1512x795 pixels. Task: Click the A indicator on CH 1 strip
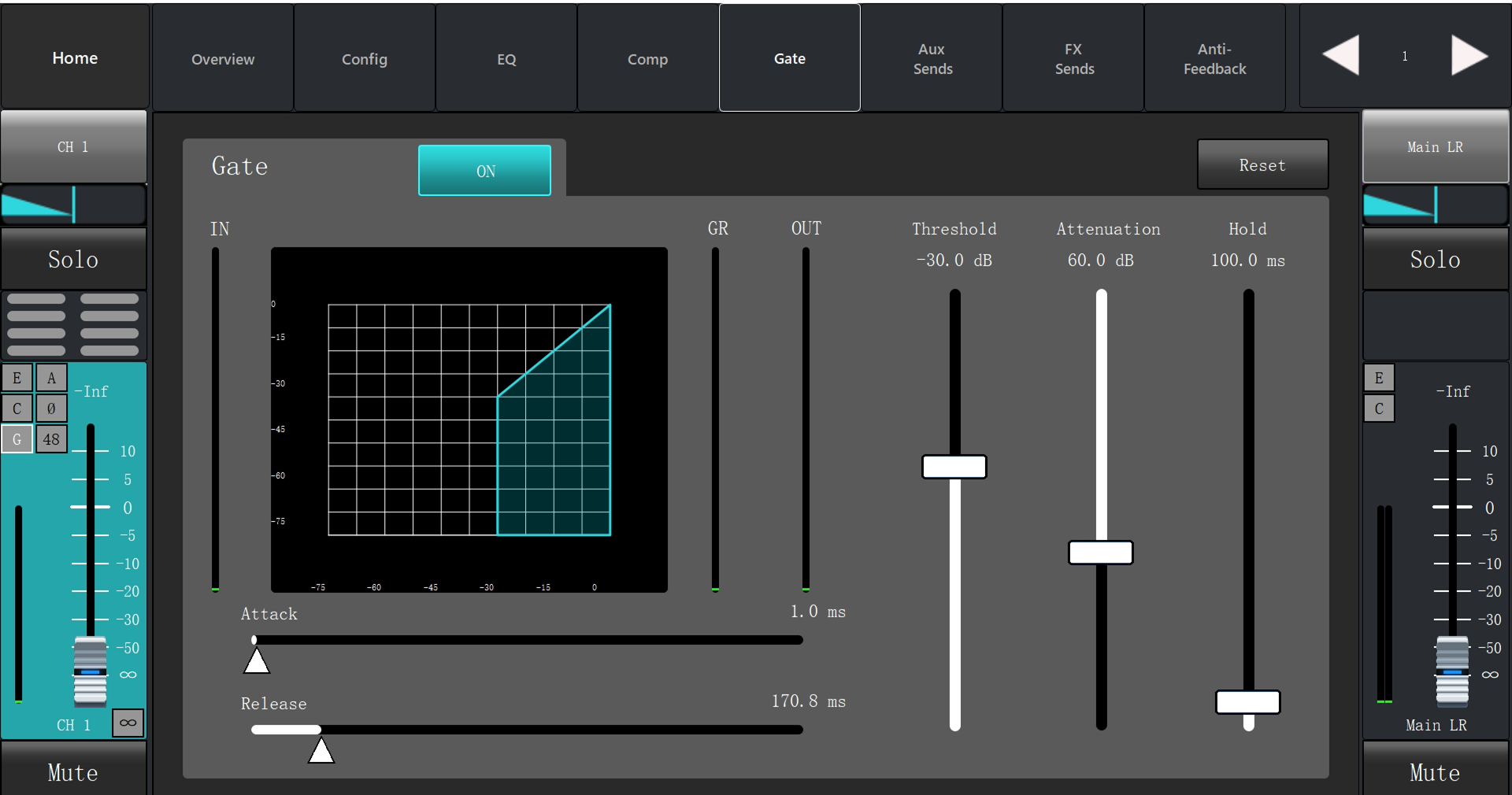pyautogui.click(x=51, y=378)
